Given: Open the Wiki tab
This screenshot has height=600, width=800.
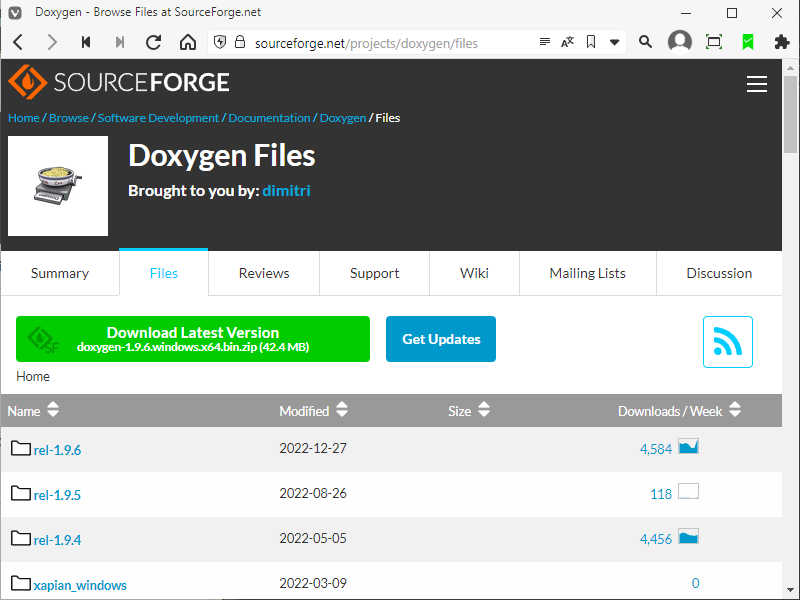Looking at the screenshot, I should point(474,273).
